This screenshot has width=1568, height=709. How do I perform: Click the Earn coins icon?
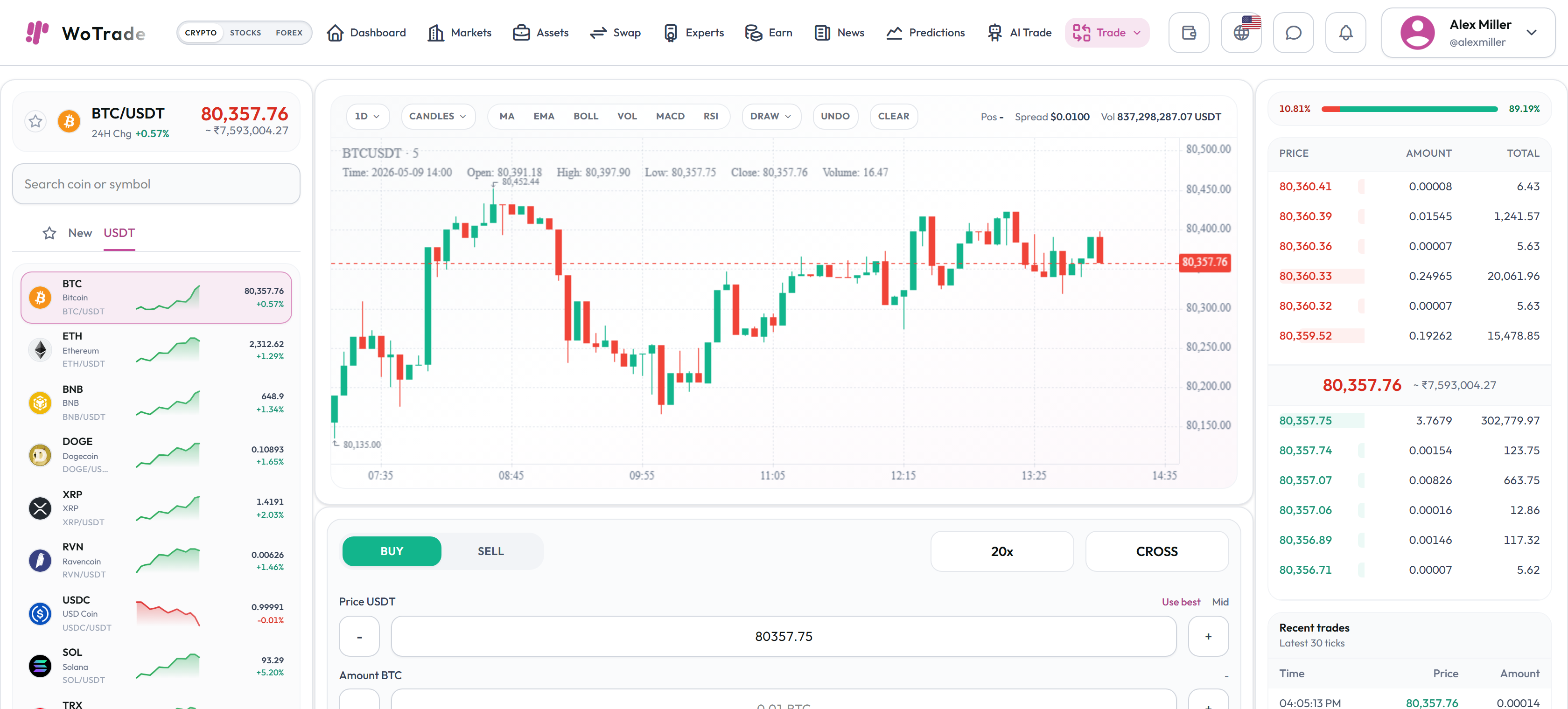[x=754, y=33]
